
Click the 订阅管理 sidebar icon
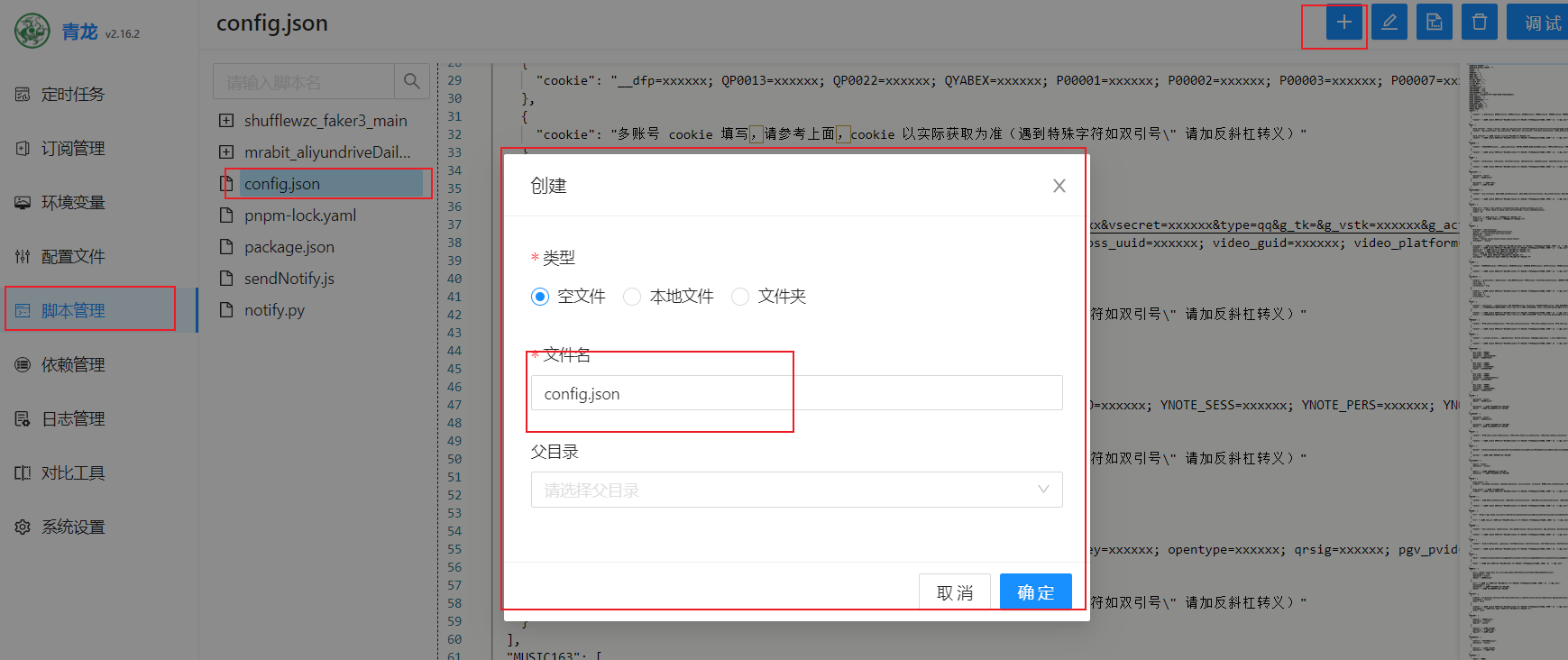(23, 148)
